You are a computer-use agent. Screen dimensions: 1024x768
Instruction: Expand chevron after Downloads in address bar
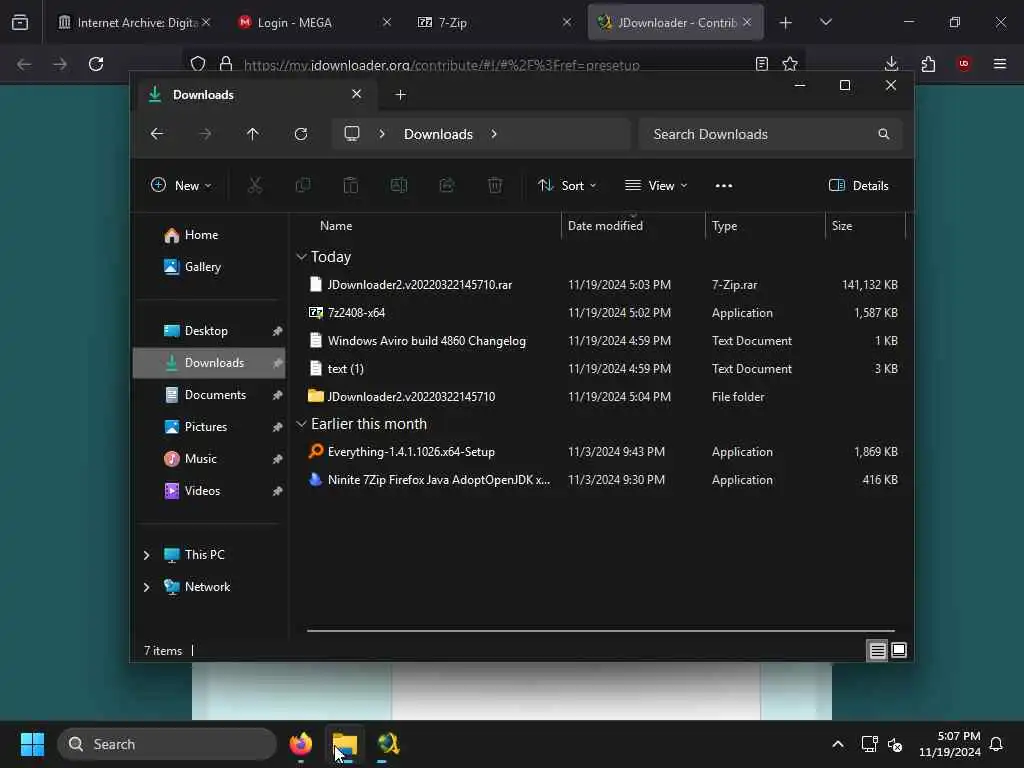[x=494, y=134]
